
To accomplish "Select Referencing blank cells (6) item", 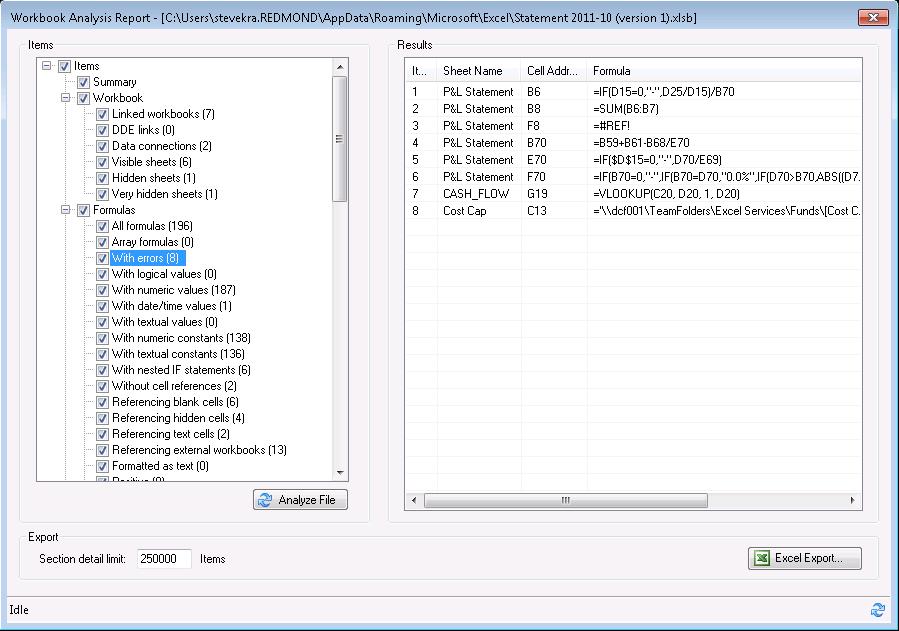I will tap(175, 402).
